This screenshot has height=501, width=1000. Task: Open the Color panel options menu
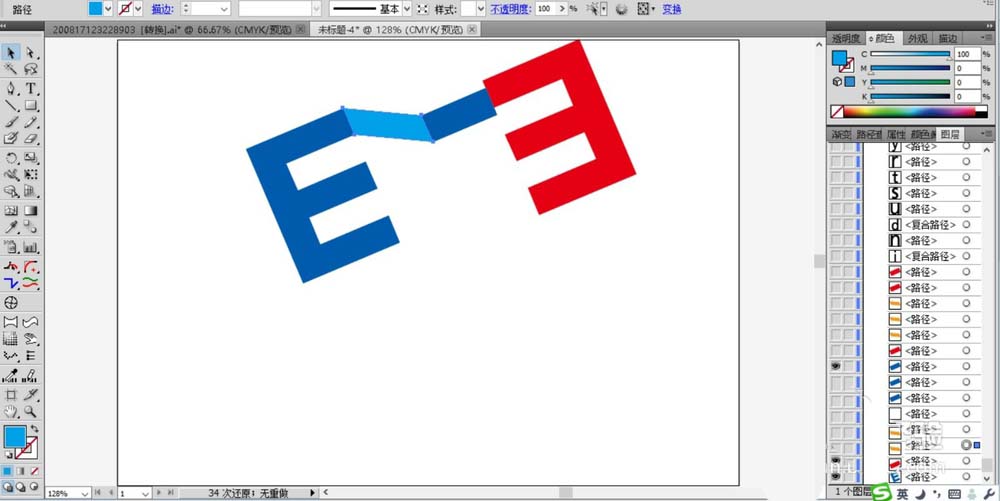(x=989, y=38)
